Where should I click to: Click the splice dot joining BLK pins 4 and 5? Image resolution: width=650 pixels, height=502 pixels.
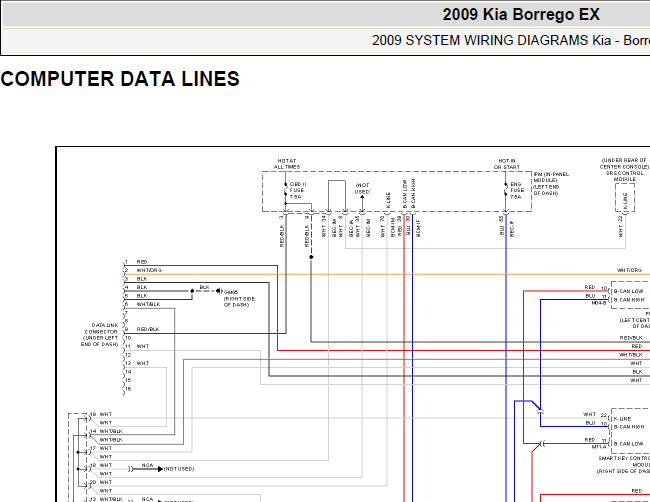click(x=192, y=291)
